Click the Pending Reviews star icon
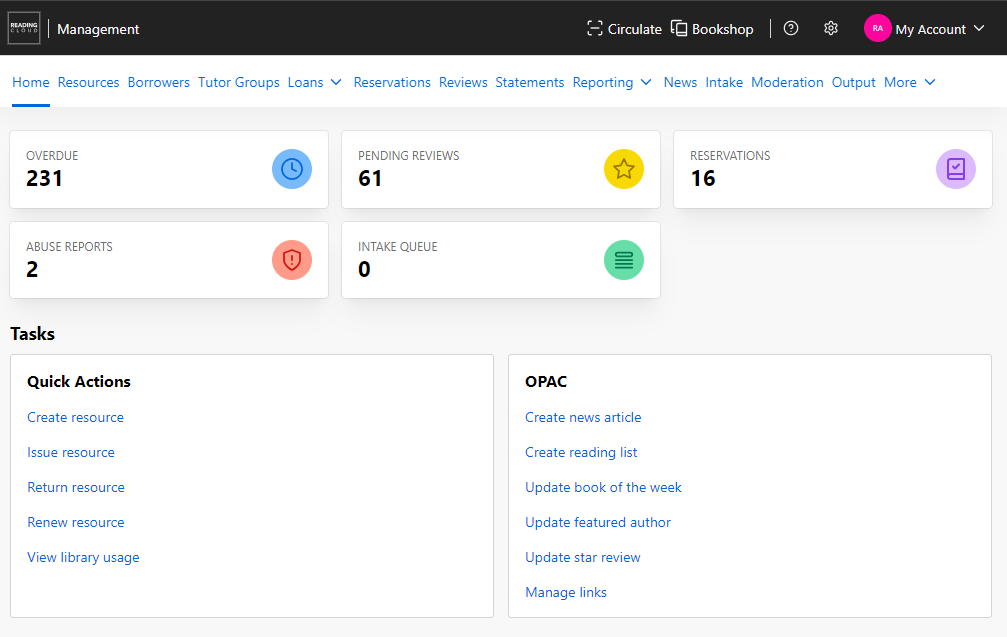1007x637 pixels. [624, 169]
